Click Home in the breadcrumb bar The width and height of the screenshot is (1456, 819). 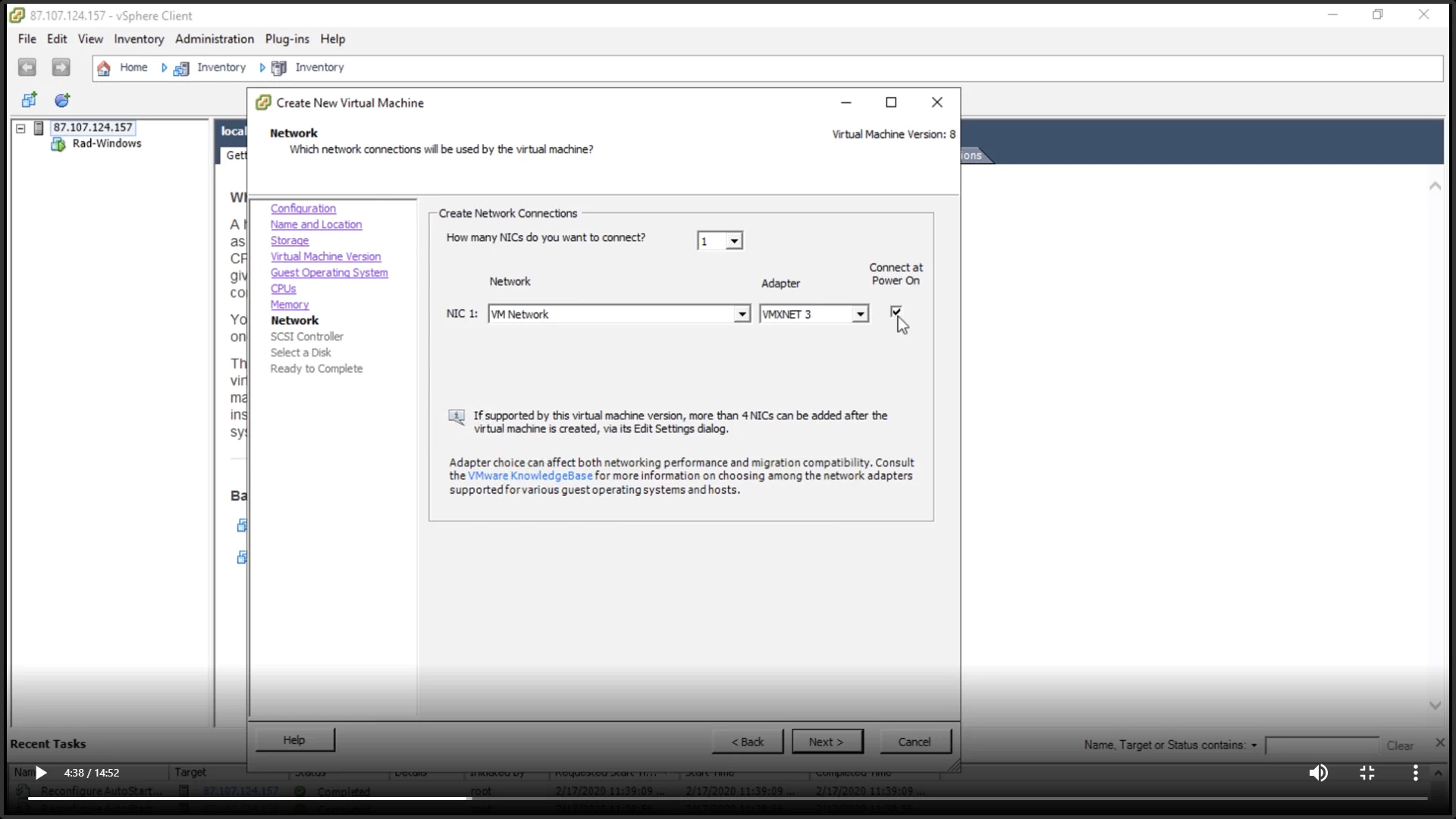pyautogui.click(x=133, y=67)
